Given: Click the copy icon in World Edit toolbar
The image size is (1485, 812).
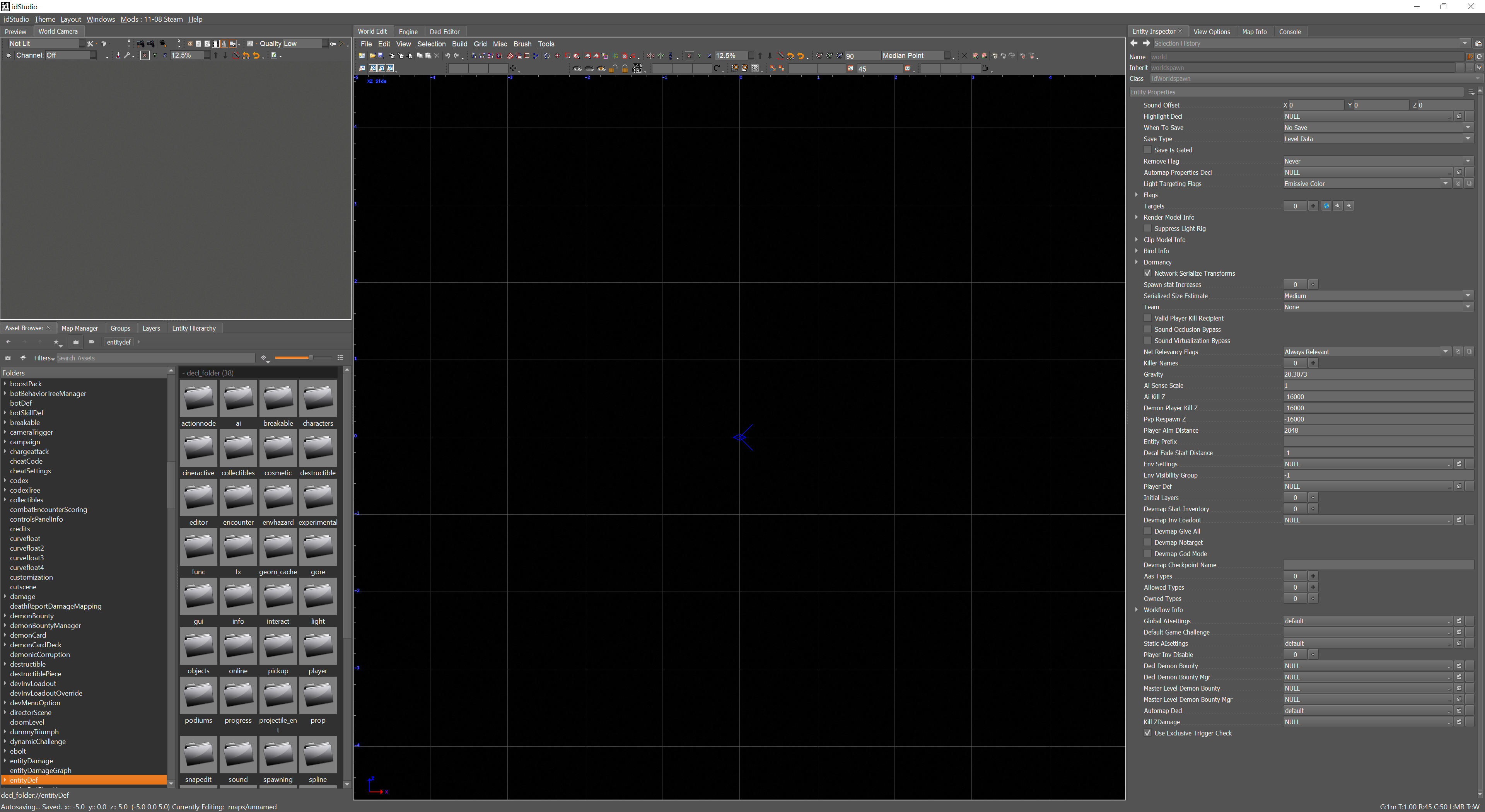Looking at the screenshot, I should coord(420,56).
